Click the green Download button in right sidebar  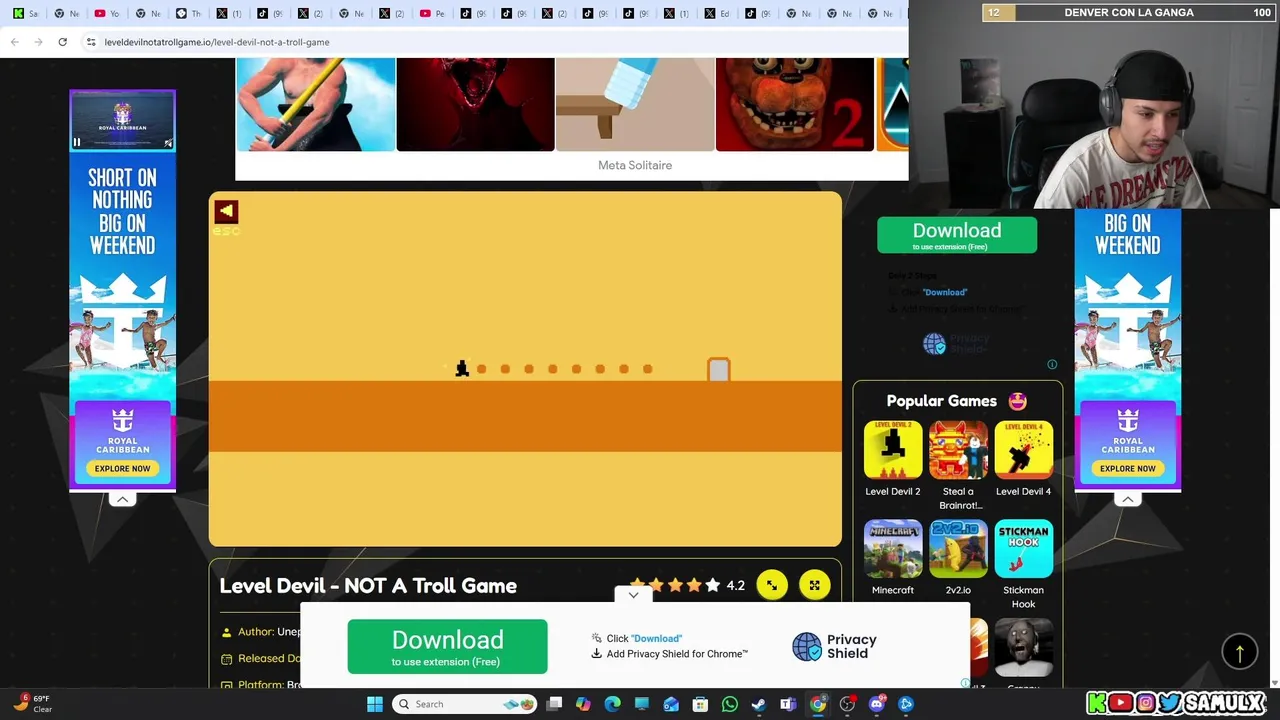click(x=957, y=235)
